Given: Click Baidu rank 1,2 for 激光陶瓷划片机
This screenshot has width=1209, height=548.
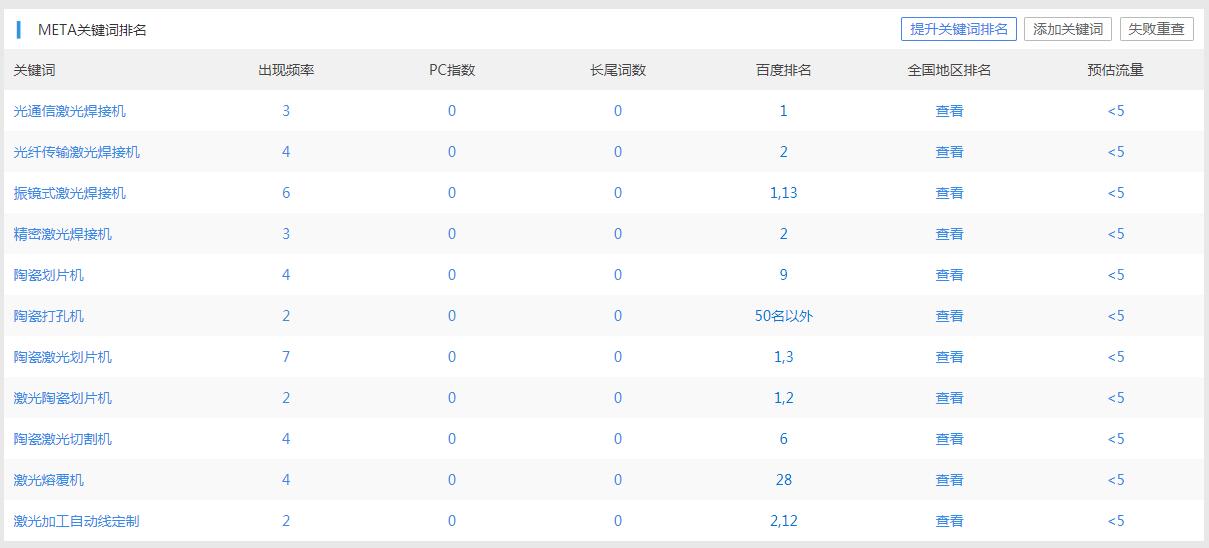Looking at the screenshot, I should click(x=783, y=398).
